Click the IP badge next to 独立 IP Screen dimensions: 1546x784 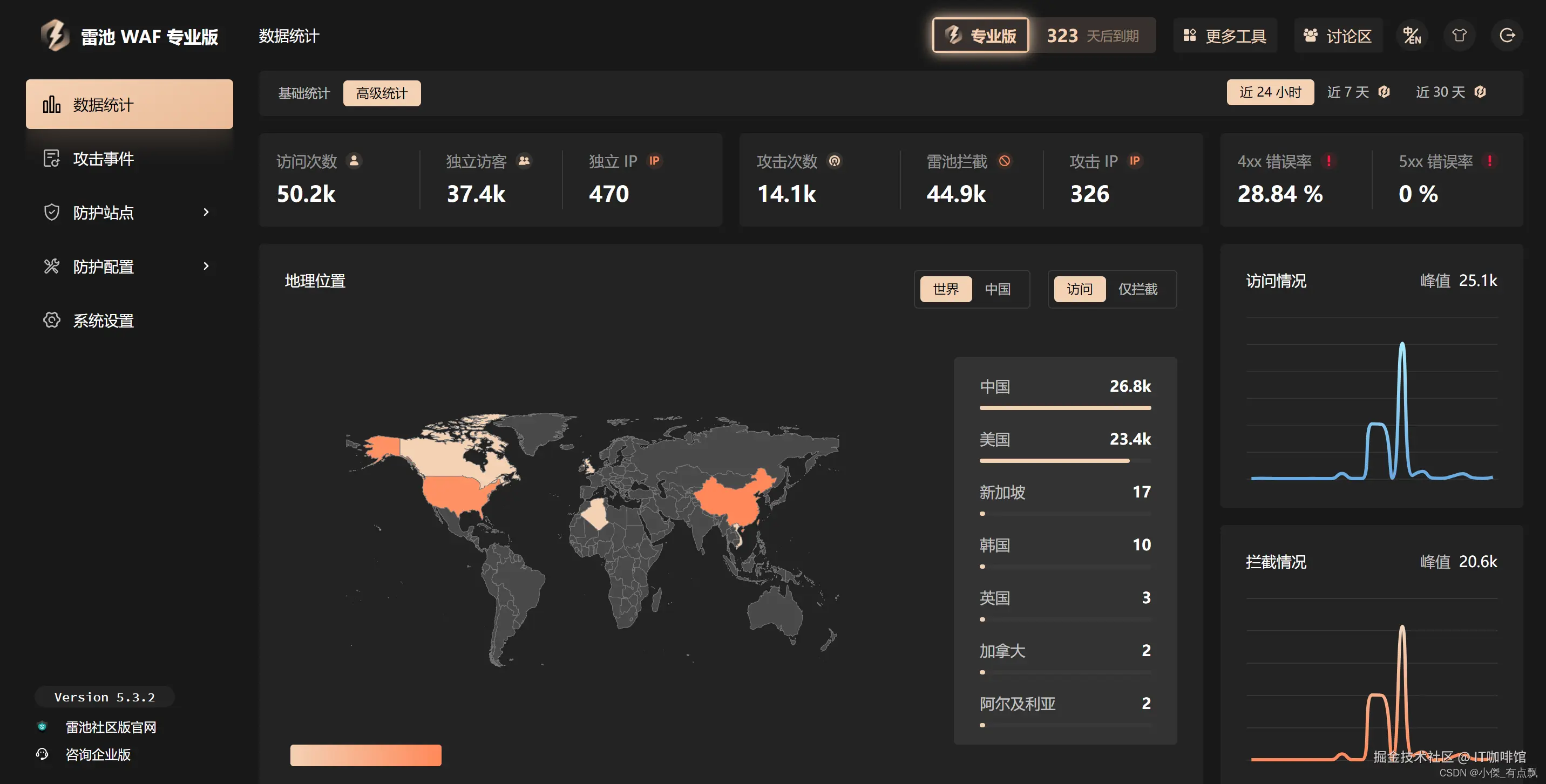654,161
